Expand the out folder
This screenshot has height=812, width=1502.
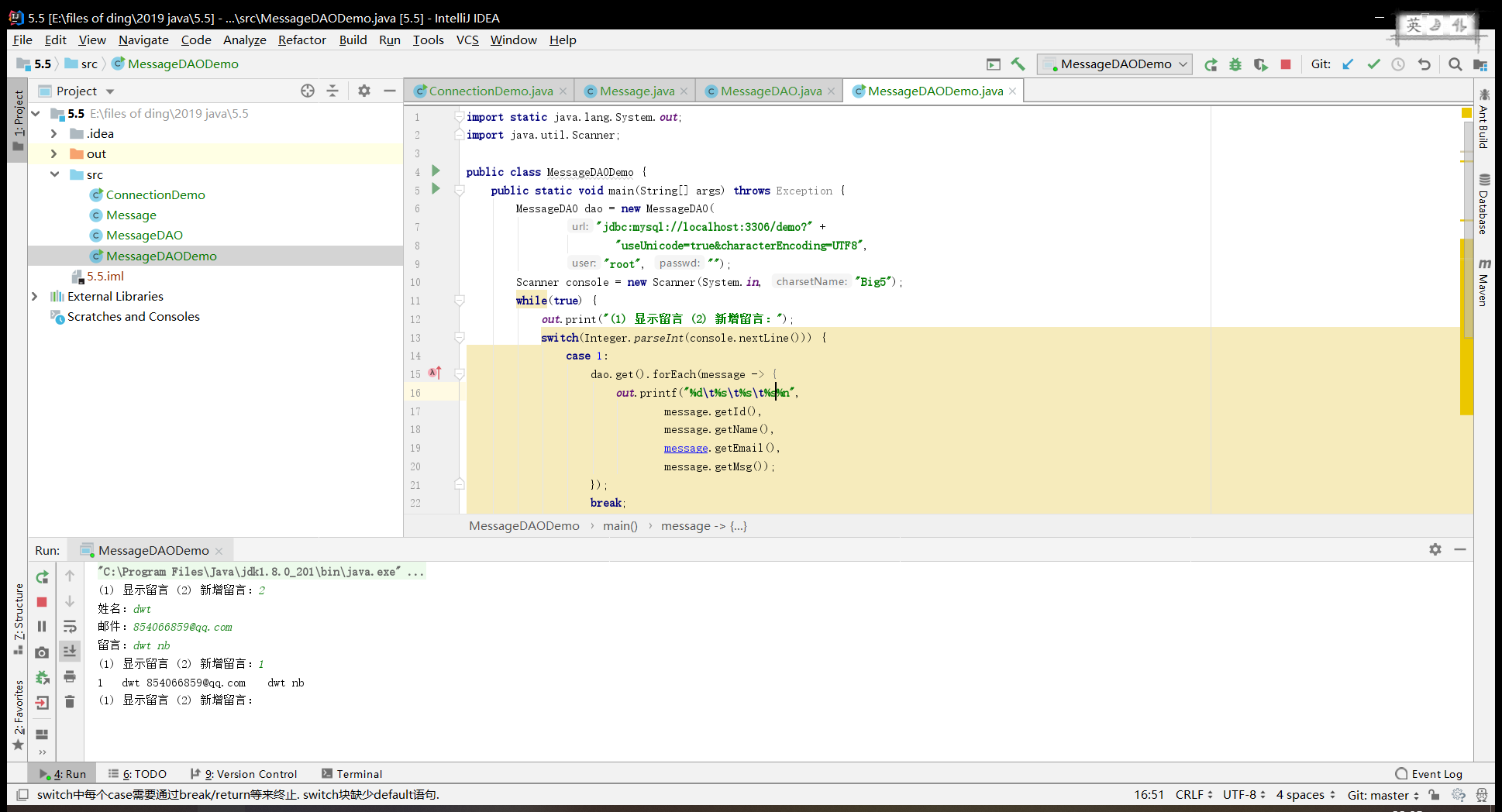click(x=54, y=153)
